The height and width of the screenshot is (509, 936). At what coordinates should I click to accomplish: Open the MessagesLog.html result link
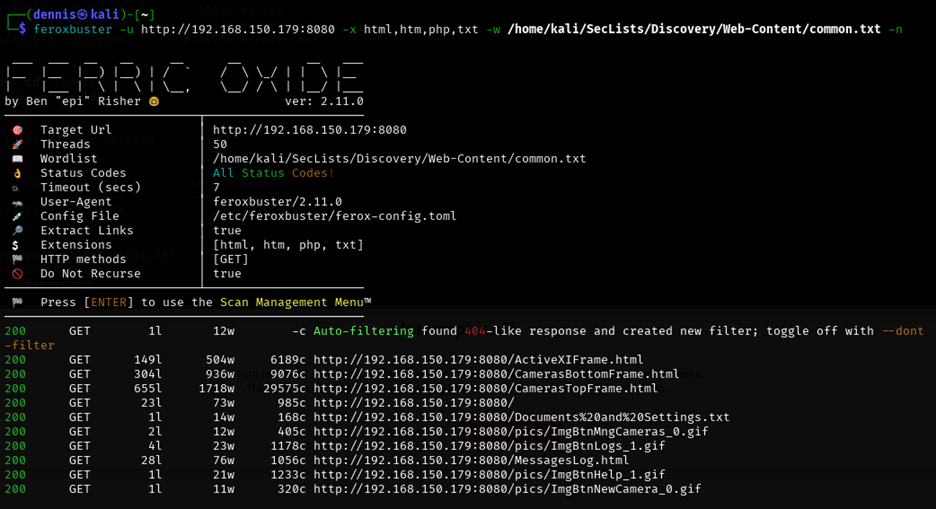[471, 460]
